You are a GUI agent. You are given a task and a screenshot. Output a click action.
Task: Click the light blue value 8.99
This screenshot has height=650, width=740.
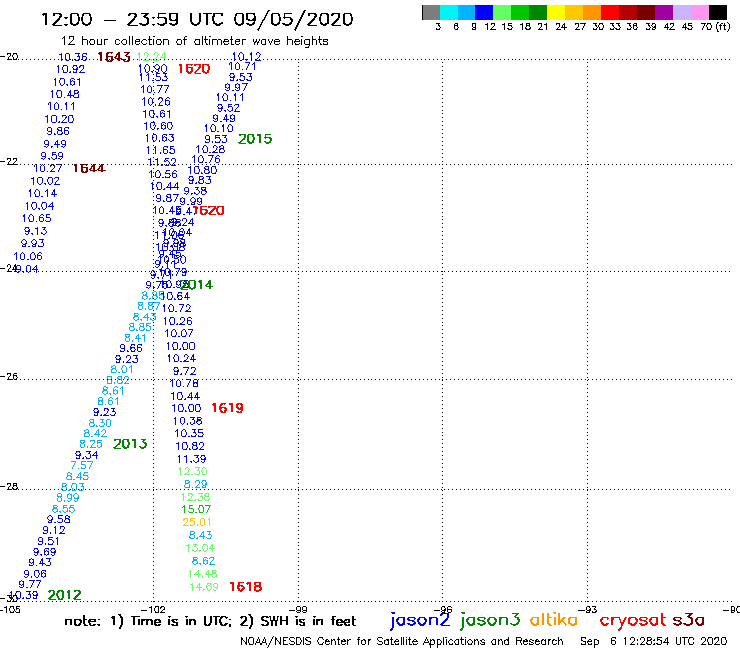coord(68,498)
